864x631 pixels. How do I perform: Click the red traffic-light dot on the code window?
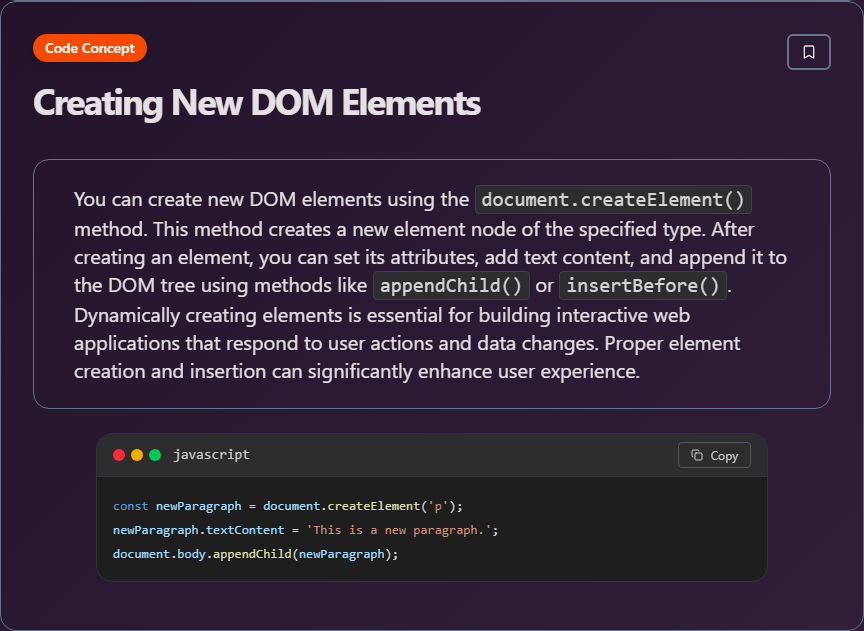point(119,454)
